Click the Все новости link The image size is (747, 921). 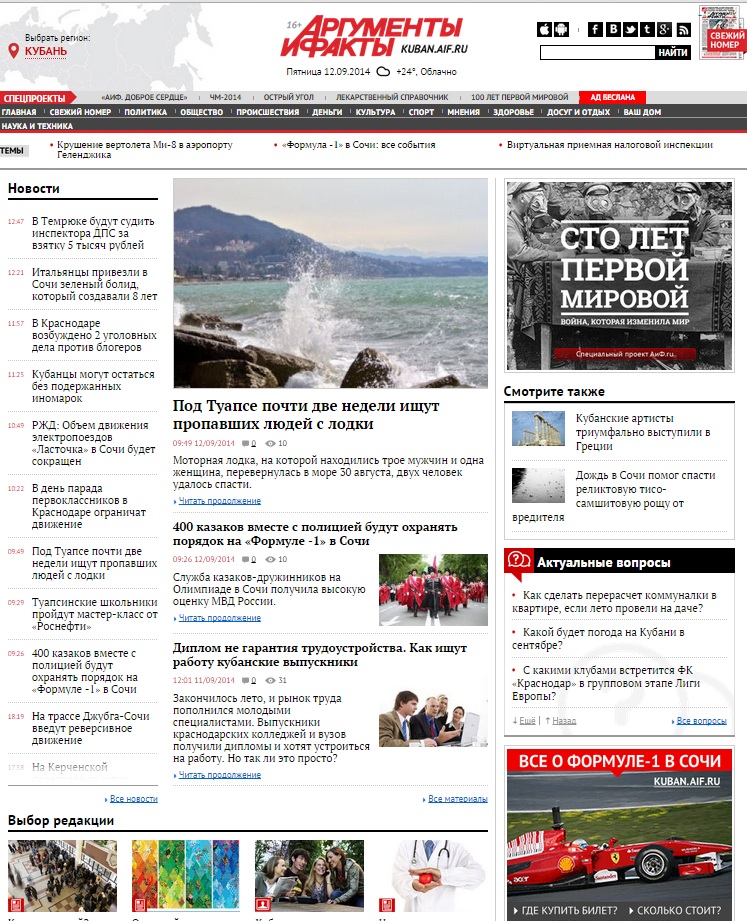click(x=133, y=799)
